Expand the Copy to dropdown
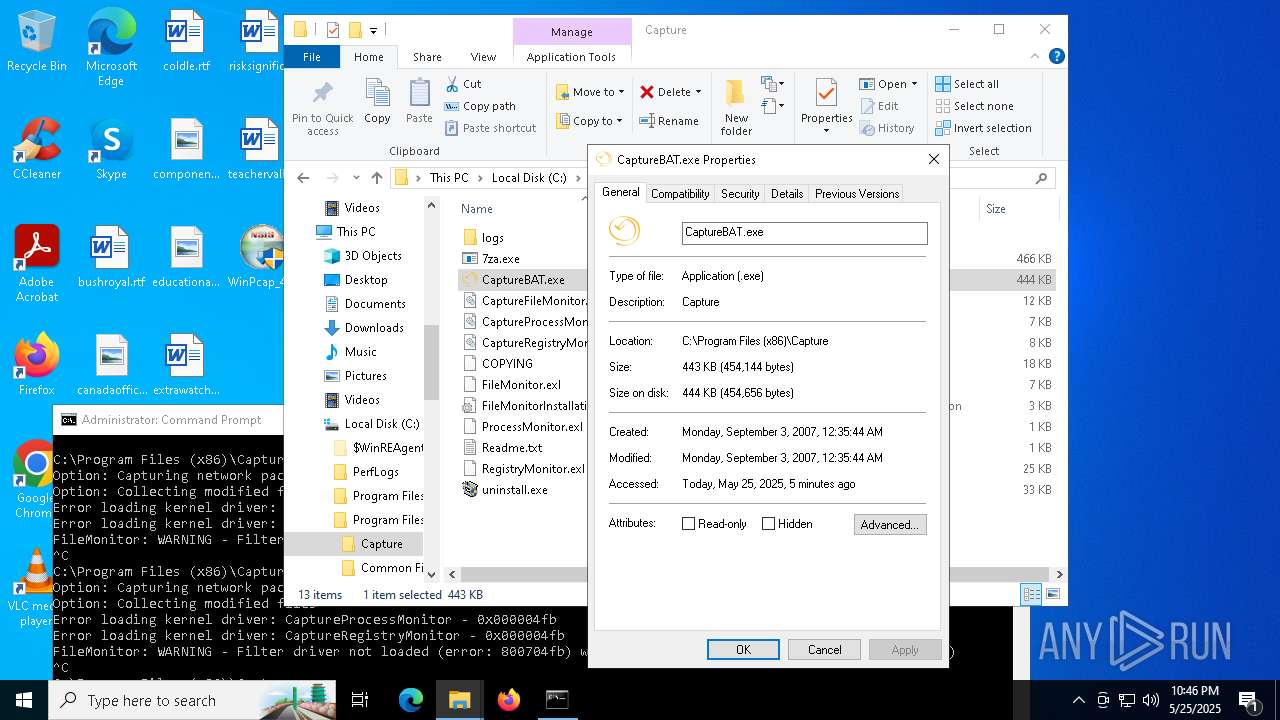Screen dimensions: 1280x720 (x=619, y=121)
